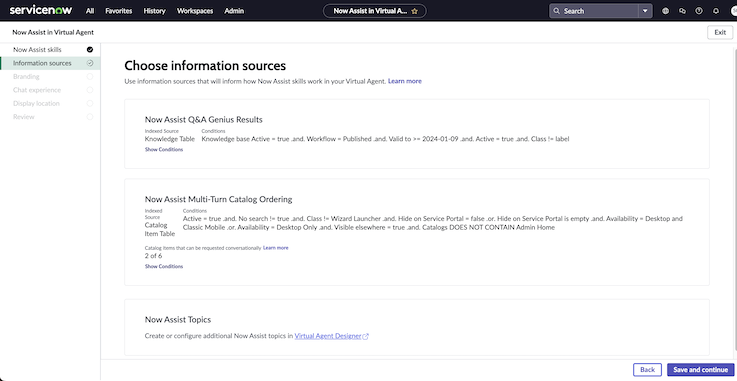Viewport: 737px width, 381px height.
Task: Select the Display location step
Action: pos(50,103)
